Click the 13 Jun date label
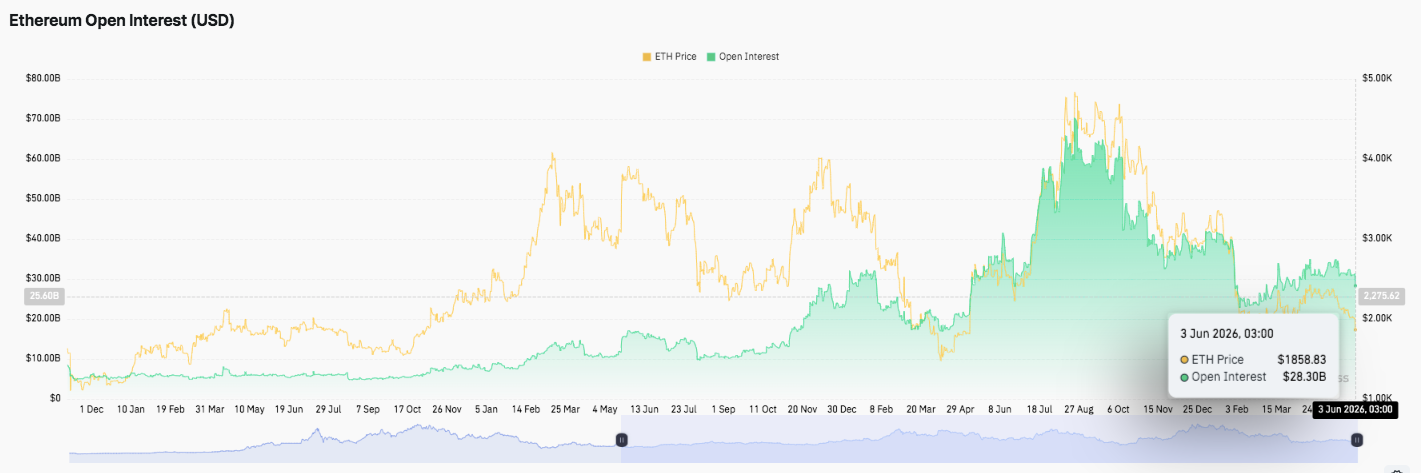This screenshot has width=1421, height=473. [643, 409]
